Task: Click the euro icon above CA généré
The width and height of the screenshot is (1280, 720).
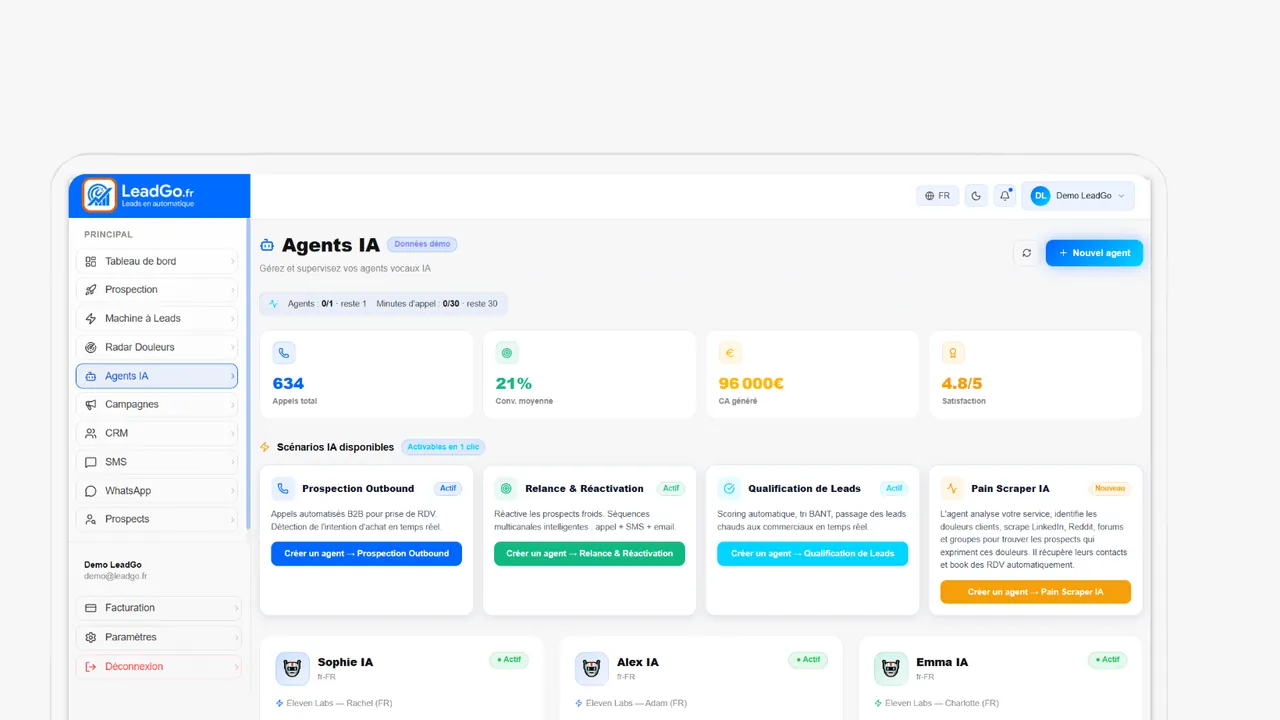Action: [x=730, y=353]
